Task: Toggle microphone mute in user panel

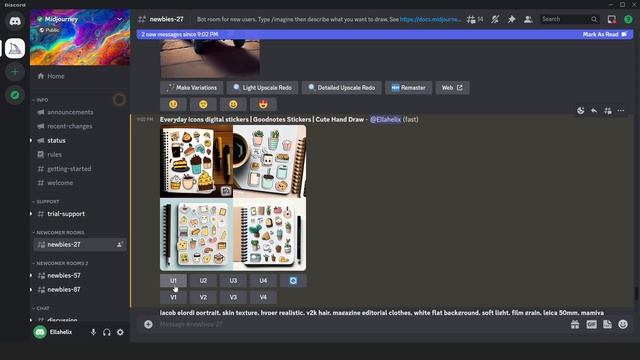Action: (93, 332)
